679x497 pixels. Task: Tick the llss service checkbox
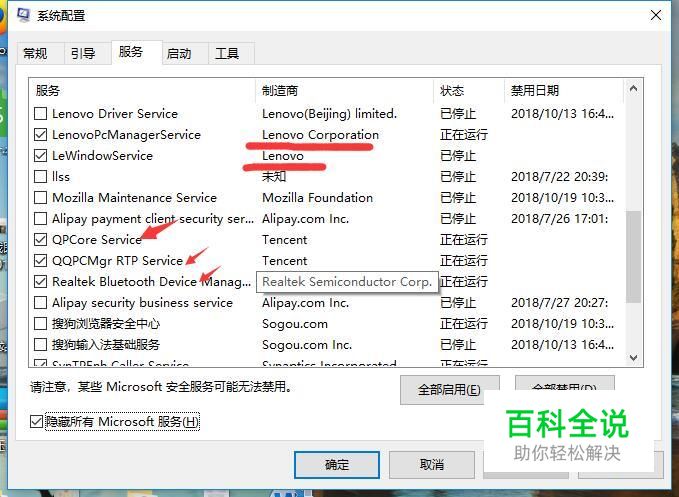pyautogui.click(x=40, y=177)
